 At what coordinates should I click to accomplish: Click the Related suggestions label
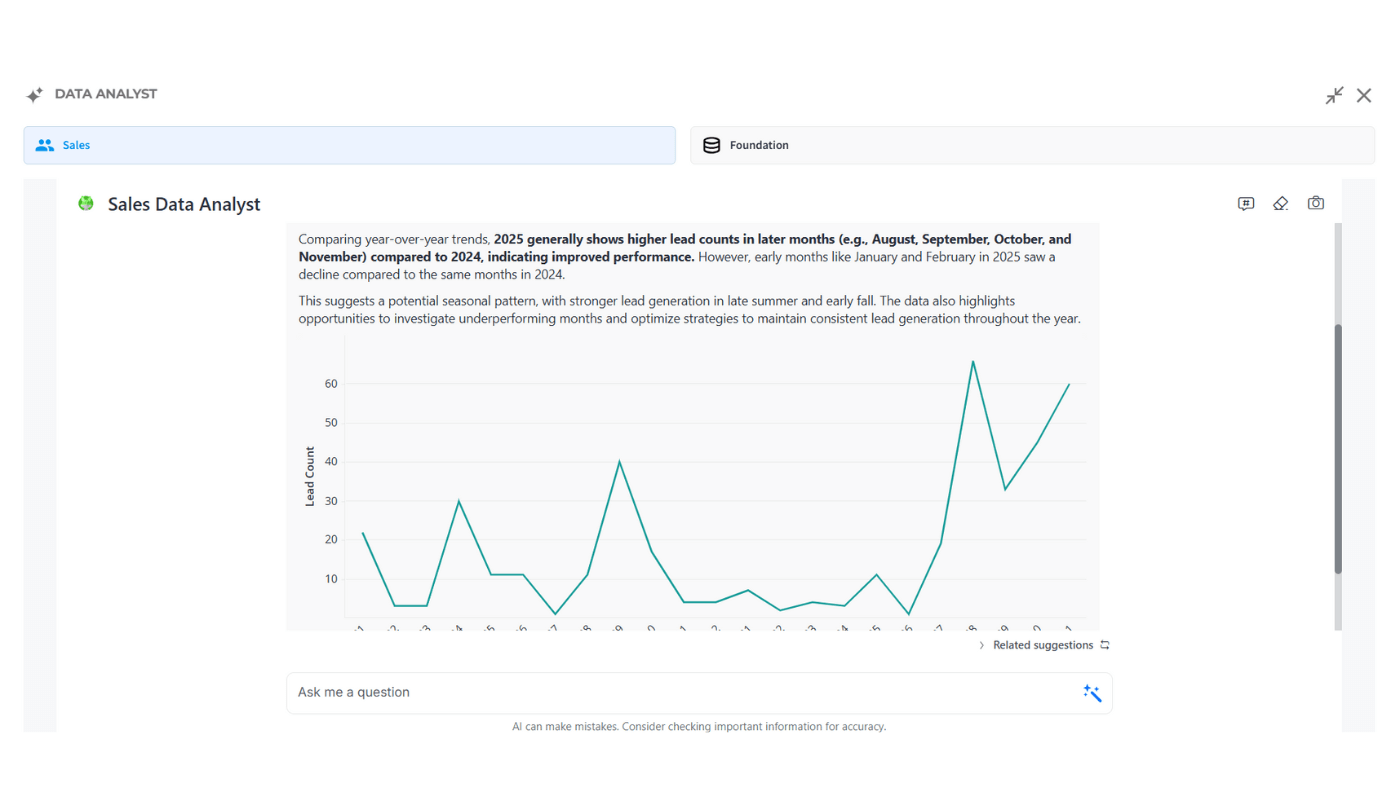coord(1042,646)
